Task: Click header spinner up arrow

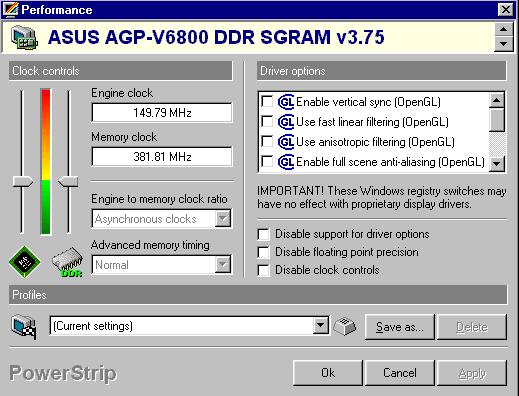Action: pyautogui.click(x=503, y=30)
